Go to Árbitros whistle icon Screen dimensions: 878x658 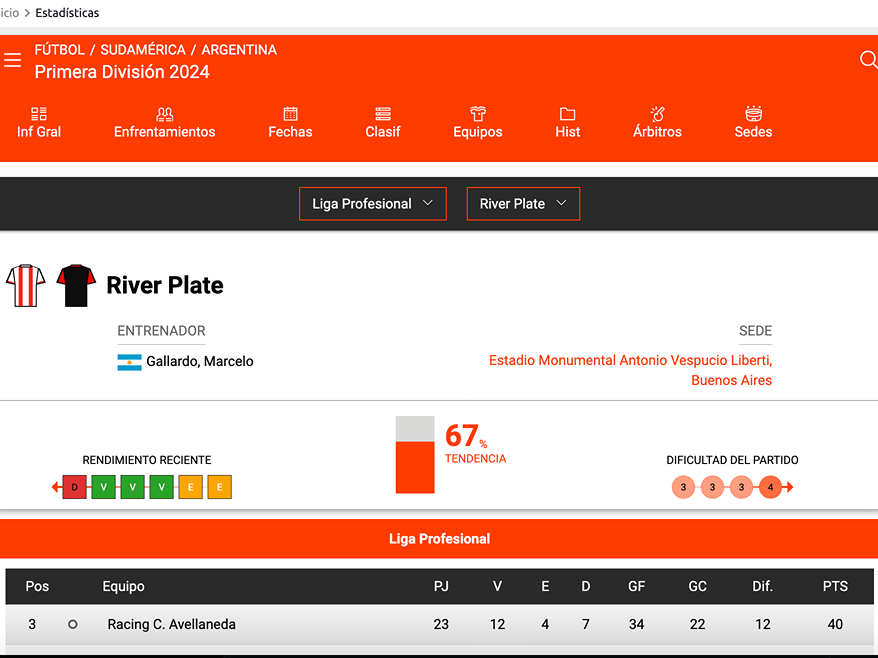pyautogui.click(x=657, y=114)
